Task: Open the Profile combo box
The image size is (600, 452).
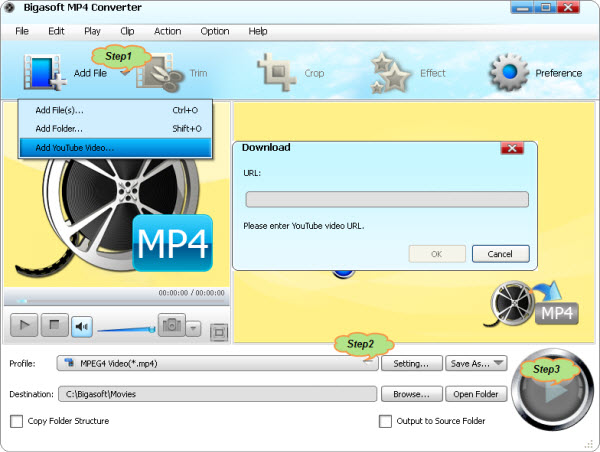Action: 217,363
